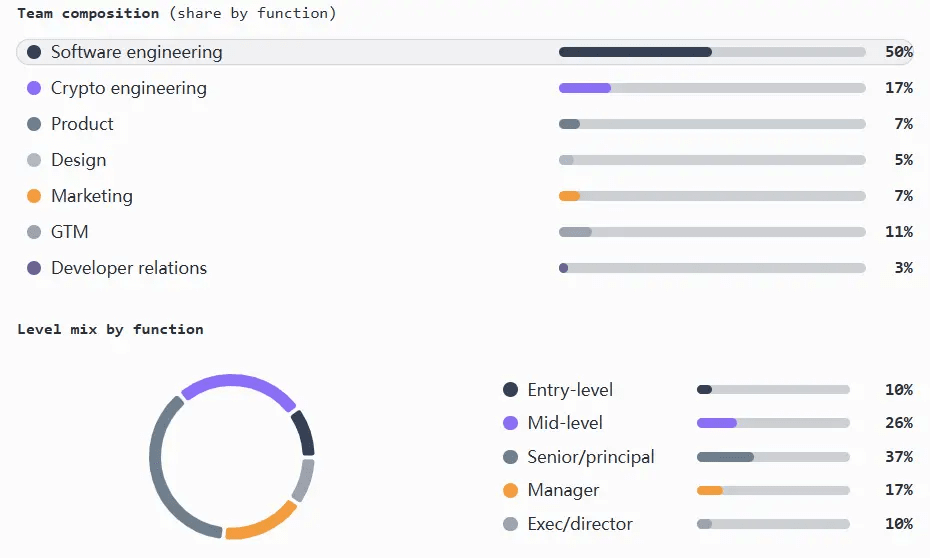Click the Senior/principal legend label
The height and width of the screenshot is (558, 930).
pos(591,457)
